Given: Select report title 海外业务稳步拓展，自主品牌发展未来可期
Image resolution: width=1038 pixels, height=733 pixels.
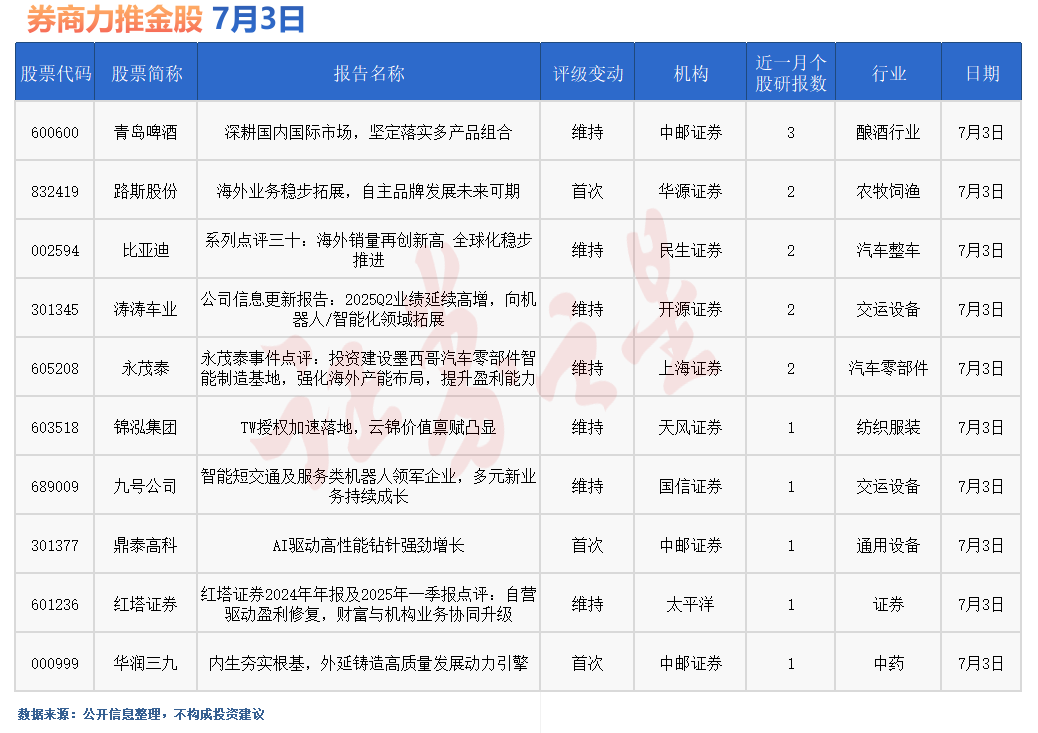Looking at the screenshot, I should coord(369,191).
